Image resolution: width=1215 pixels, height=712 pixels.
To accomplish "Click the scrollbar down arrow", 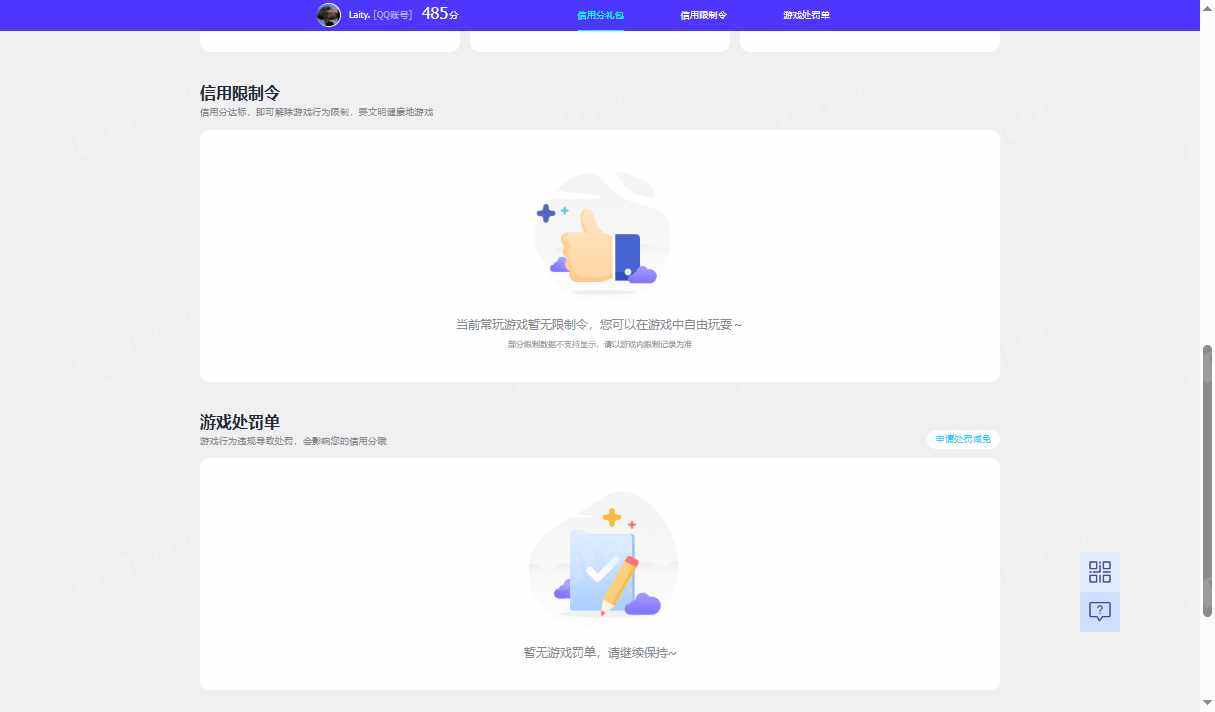I will coord(1207,703).
